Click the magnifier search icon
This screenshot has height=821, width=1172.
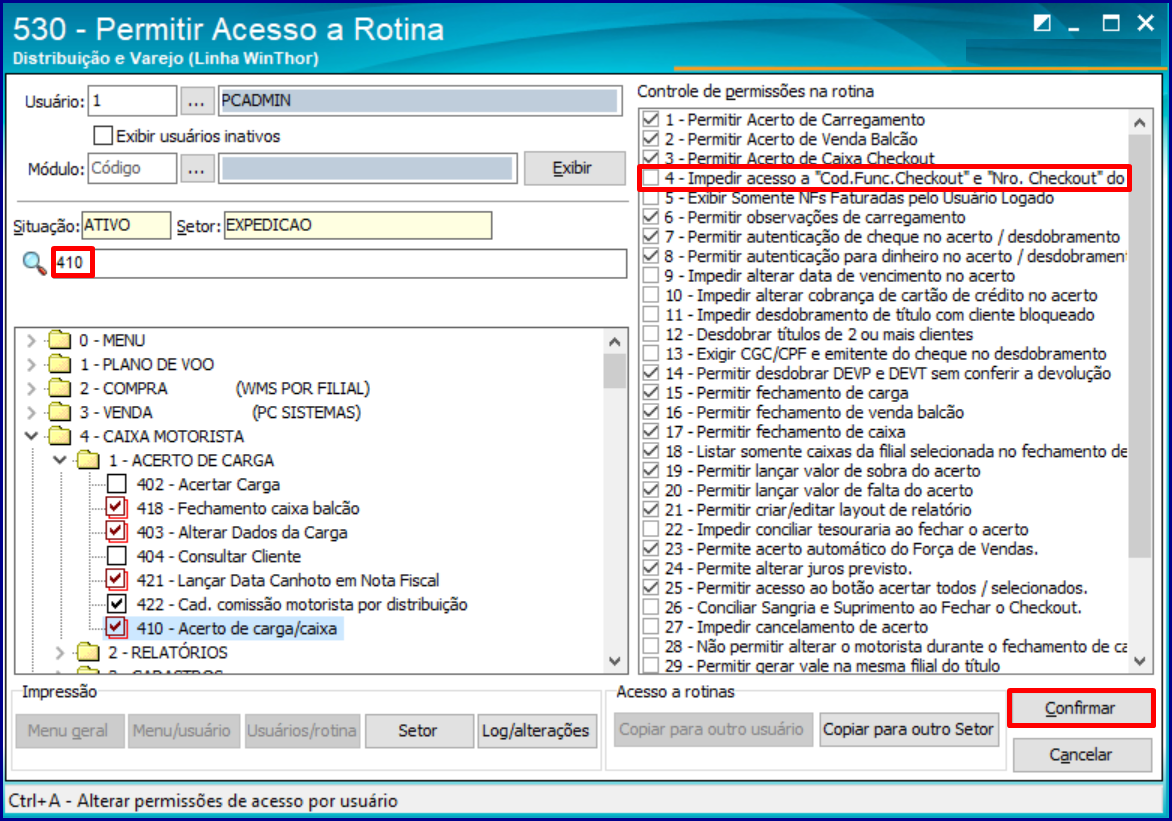34,263
